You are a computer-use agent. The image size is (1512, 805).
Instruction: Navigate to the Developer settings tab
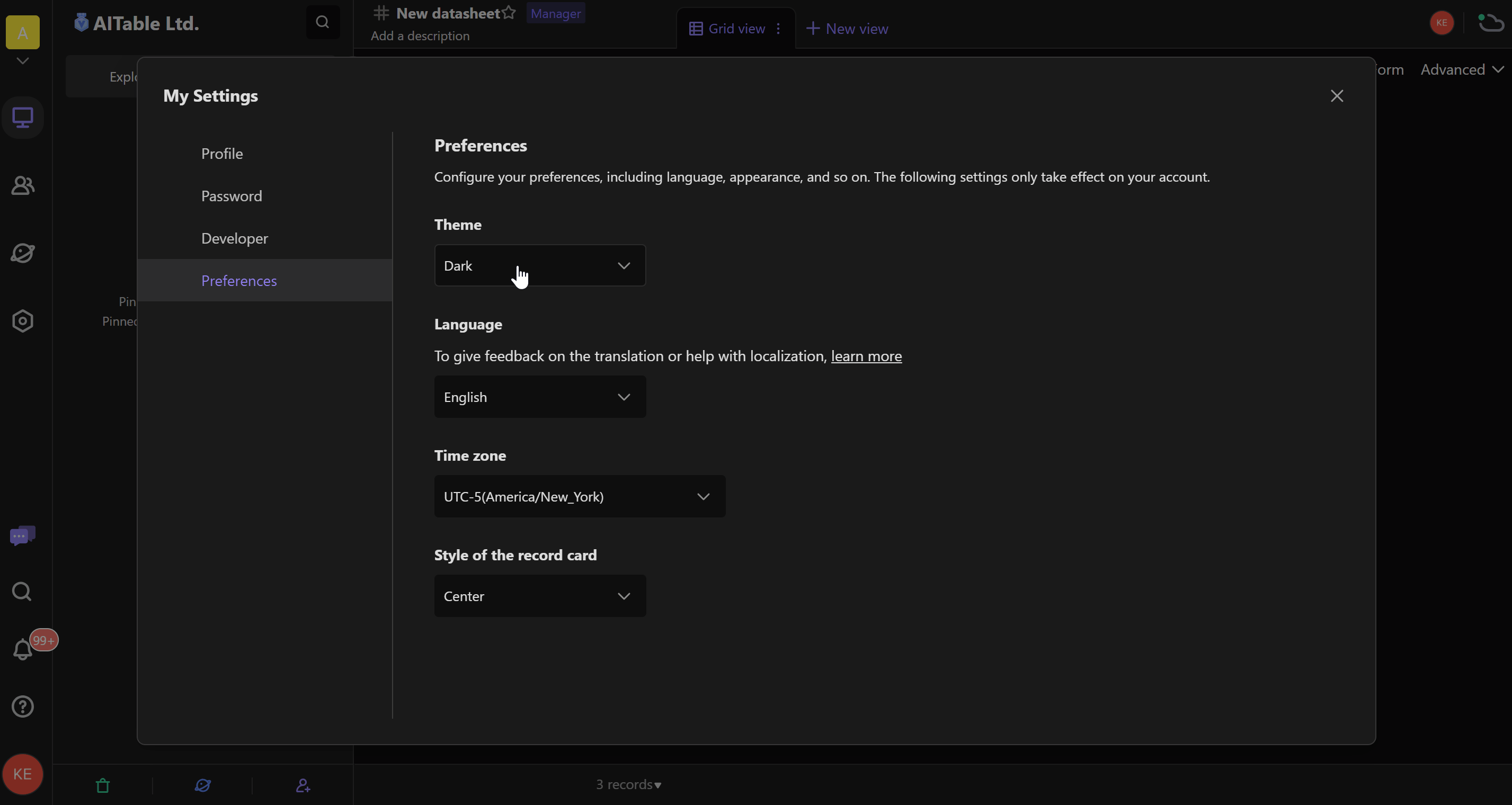click(234, 238)
